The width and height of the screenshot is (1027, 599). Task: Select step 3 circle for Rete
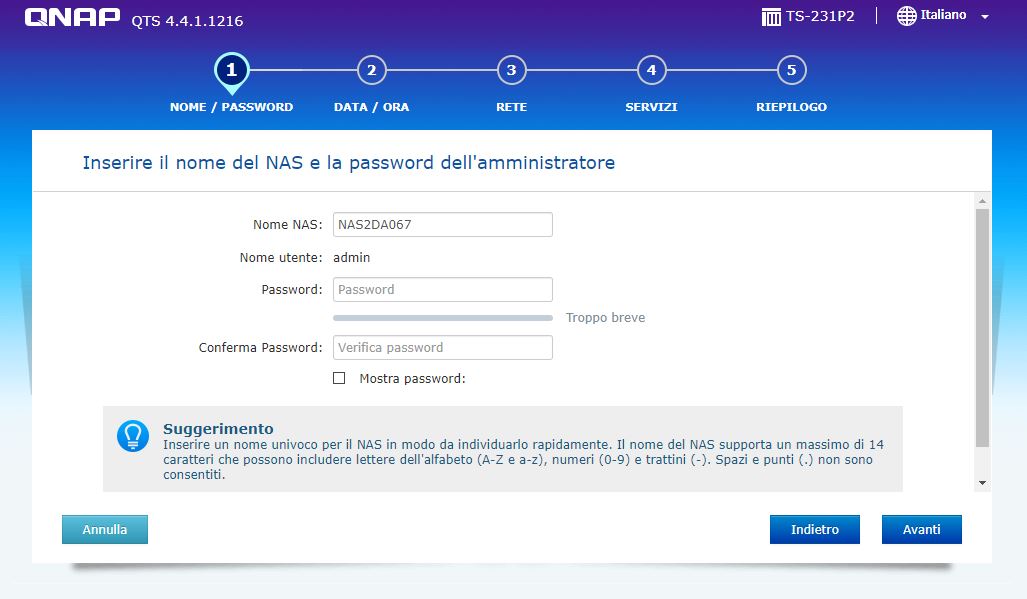[511, 70]
